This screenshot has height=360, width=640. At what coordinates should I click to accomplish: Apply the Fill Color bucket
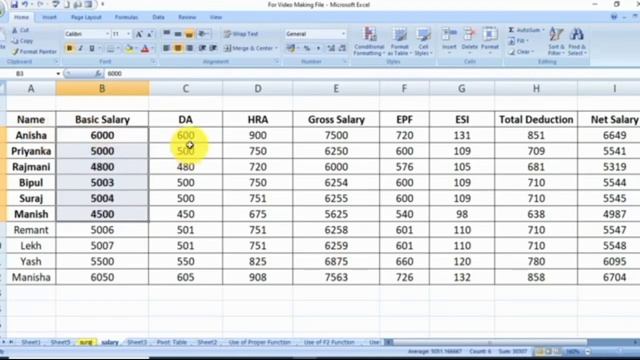tap(129, 49)
